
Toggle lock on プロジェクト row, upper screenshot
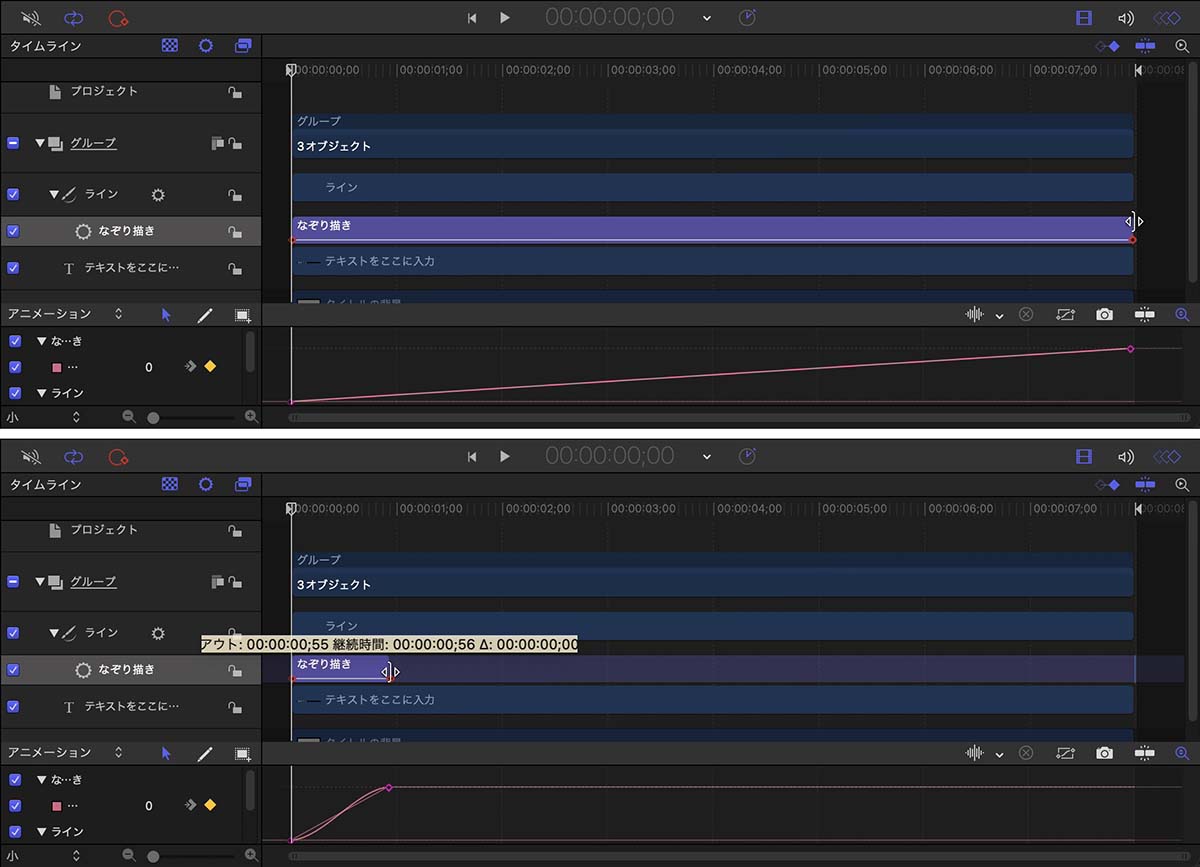click(x=234, y=92)
